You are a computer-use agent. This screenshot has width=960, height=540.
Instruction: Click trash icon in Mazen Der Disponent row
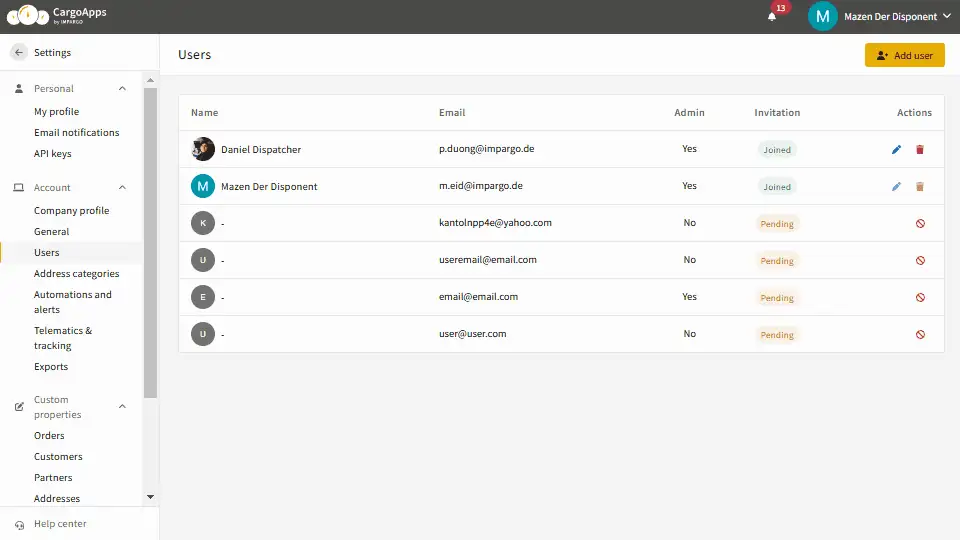[x=920, y=187]
